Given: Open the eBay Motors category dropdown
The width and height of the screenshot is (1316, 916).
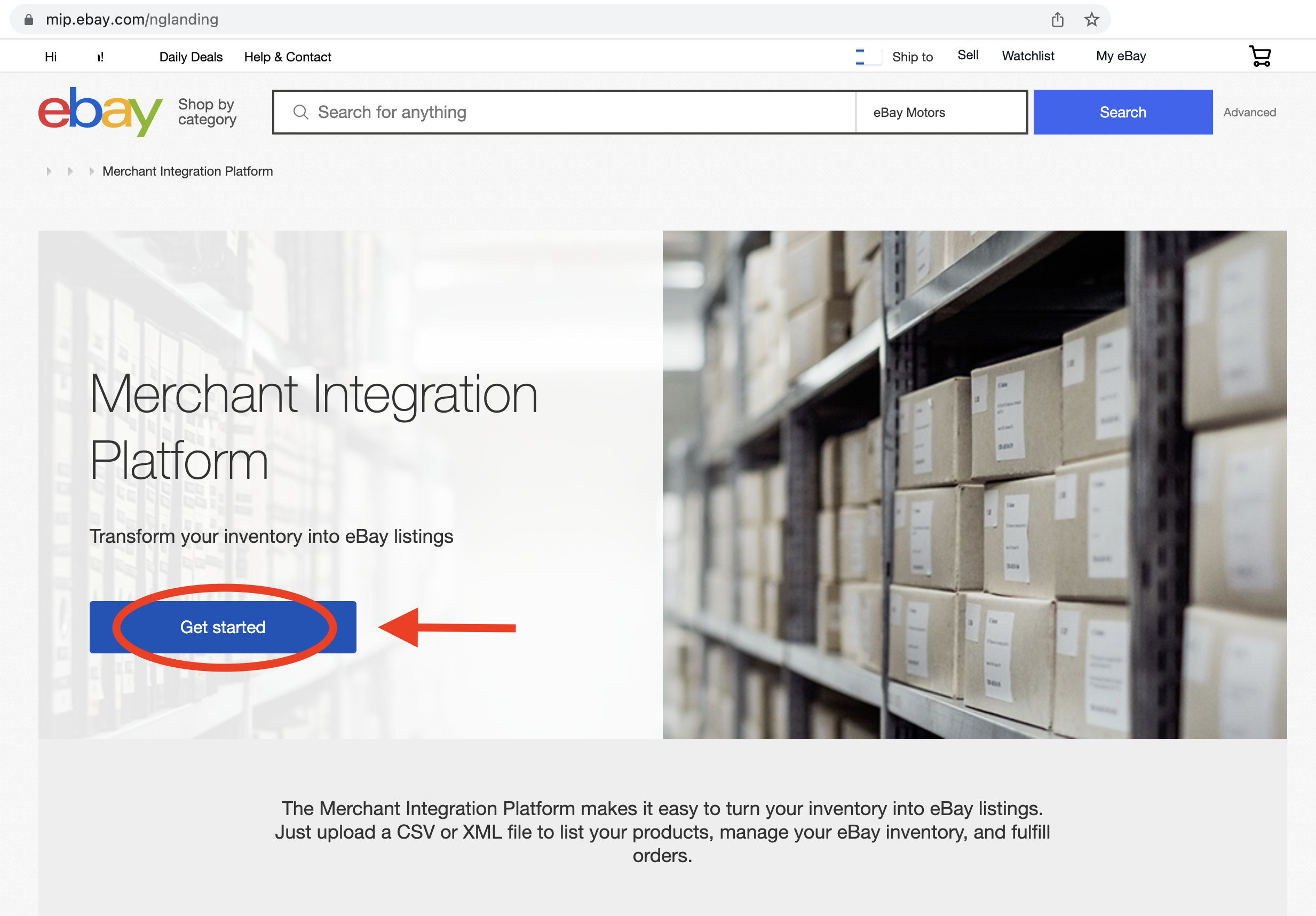Looking at the screenshot, I should [x=941, y=112].
